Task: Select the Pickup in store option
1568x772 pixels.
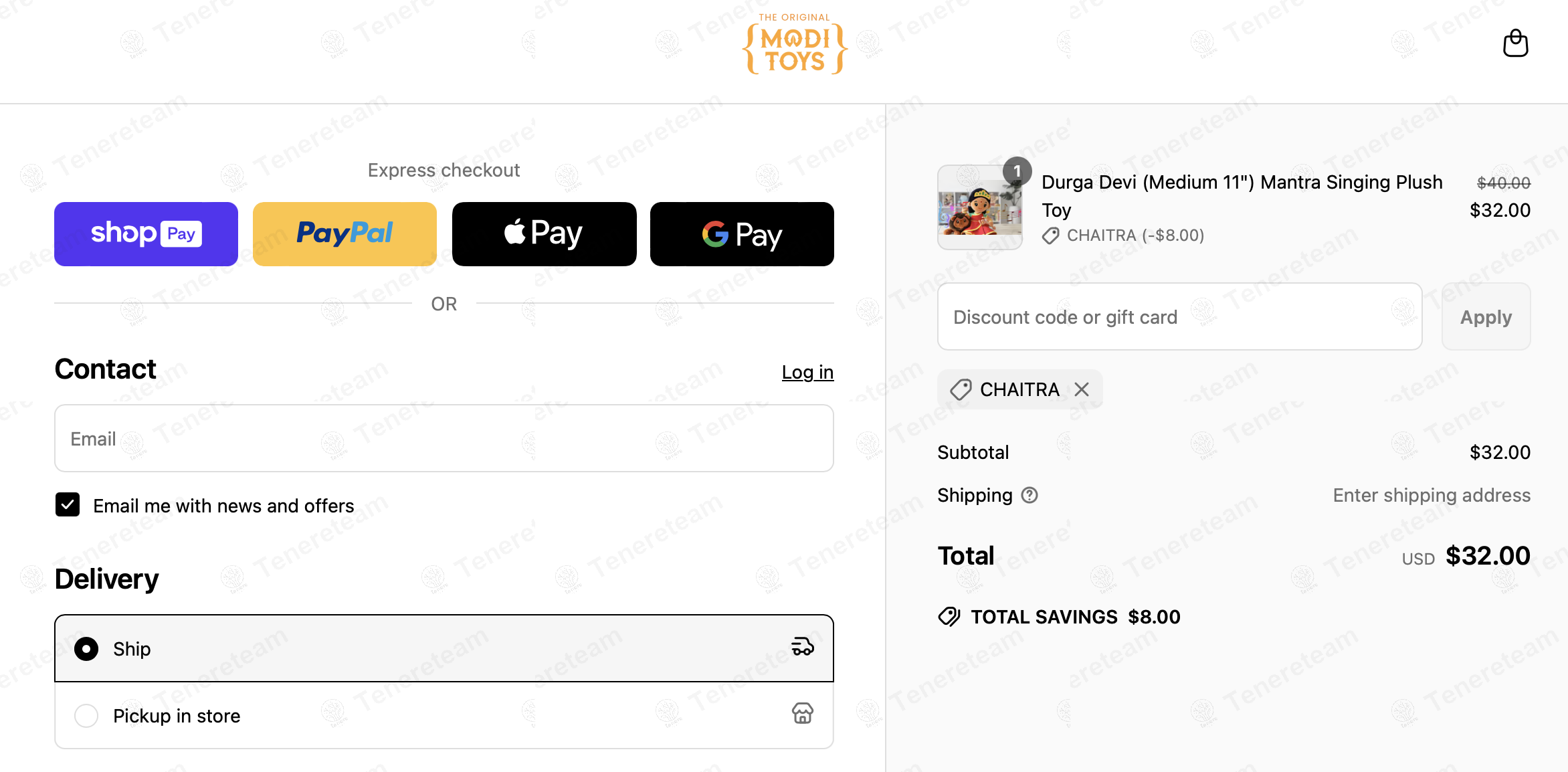Action: coord(86,716)
